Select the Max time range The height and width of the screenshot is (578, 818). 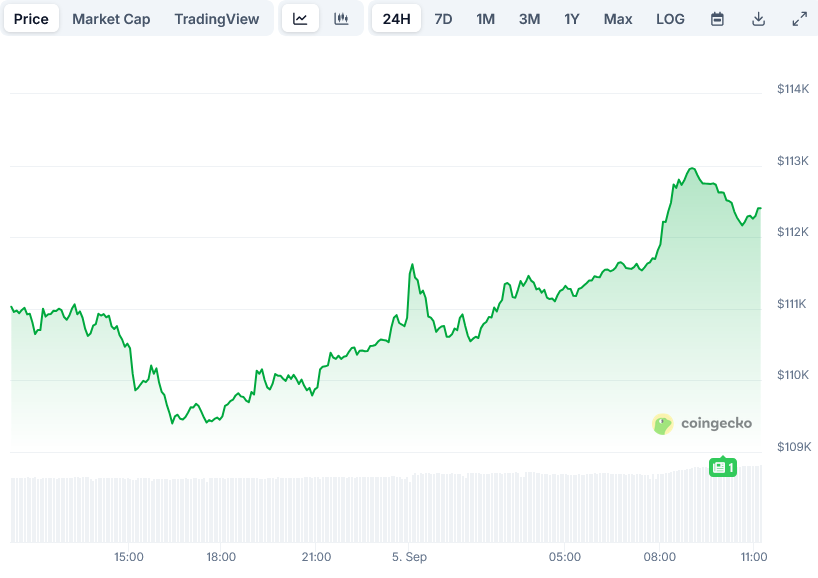(x=618, y=19)
